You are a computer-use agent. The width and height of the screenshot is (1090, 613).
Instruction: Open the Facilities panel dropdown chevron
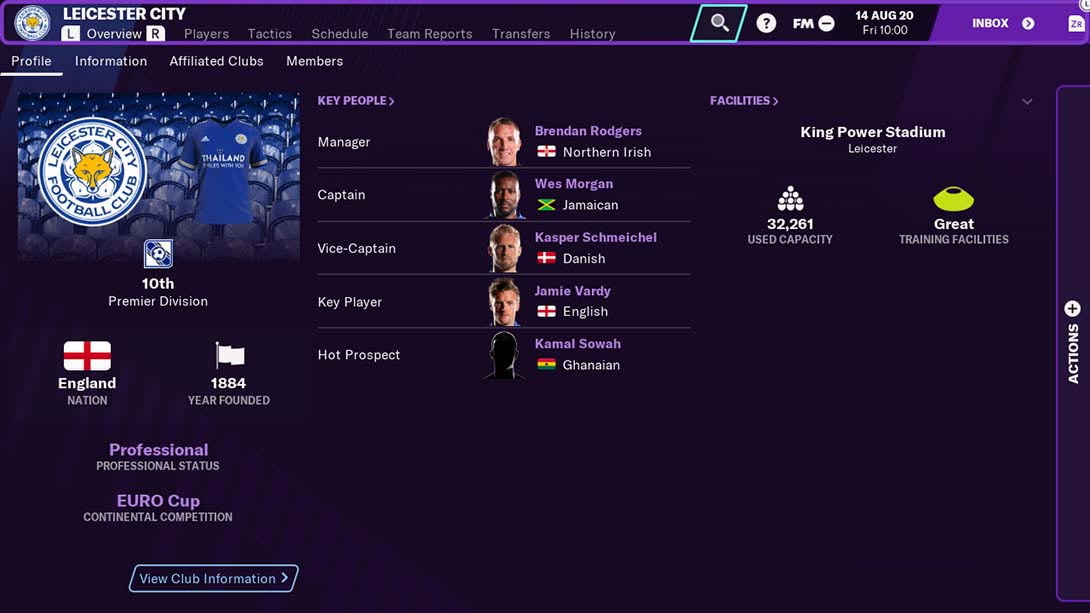(1027, 101)
